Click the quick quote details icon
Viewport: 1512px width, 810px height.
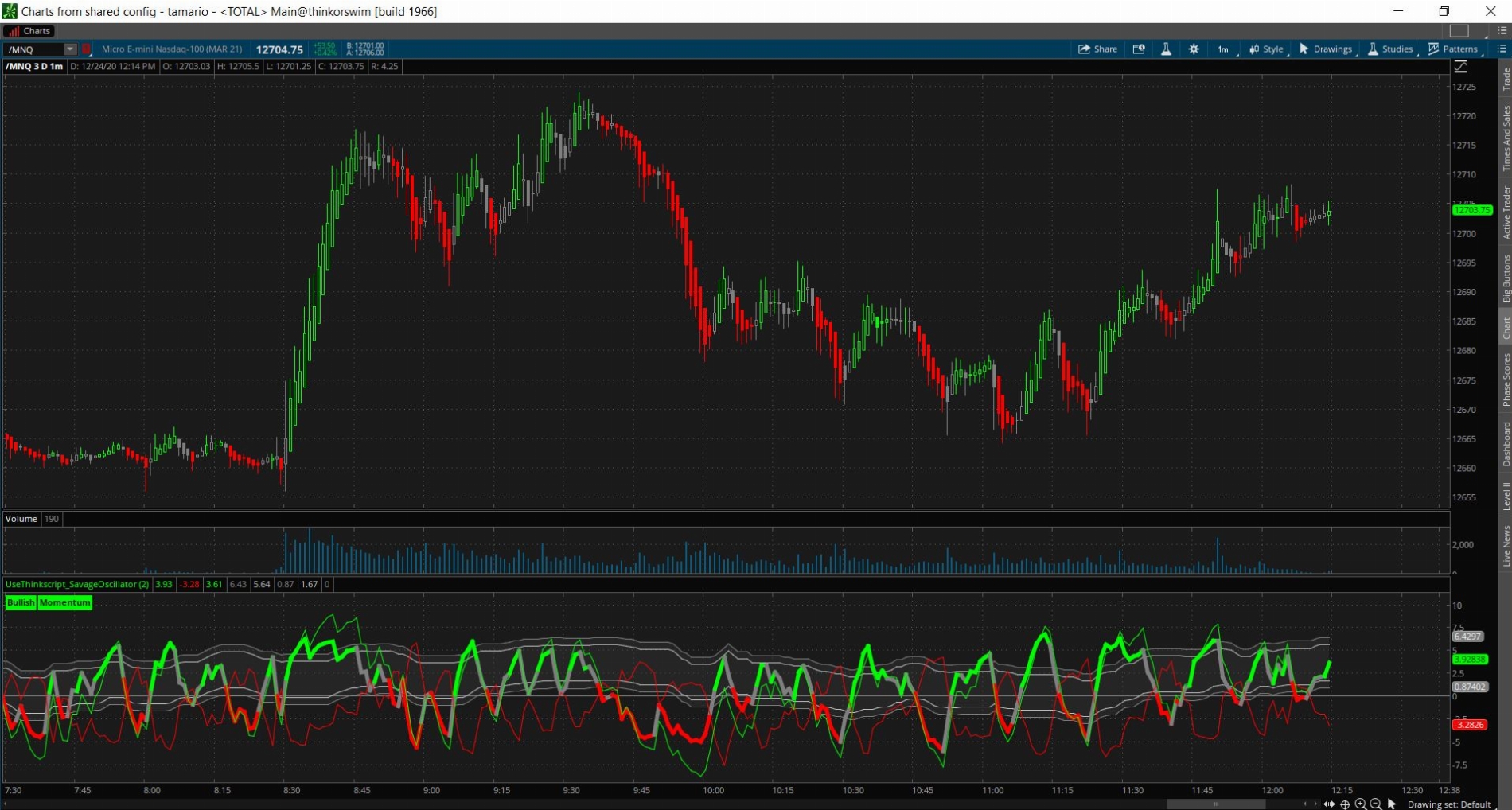[1139, 49]
